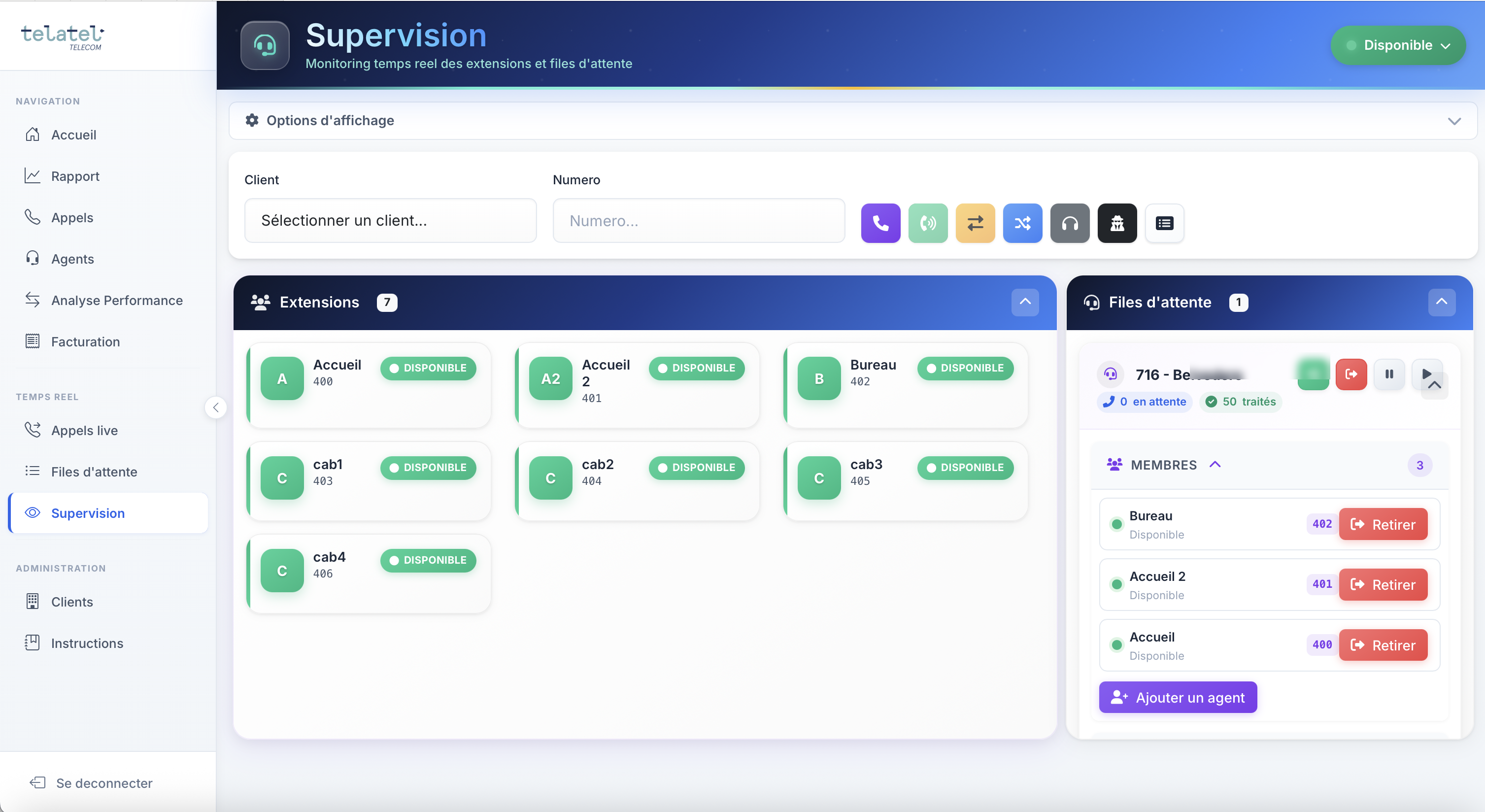
Task: Click the green A avatar of Accueil 400
Action: 282,378
